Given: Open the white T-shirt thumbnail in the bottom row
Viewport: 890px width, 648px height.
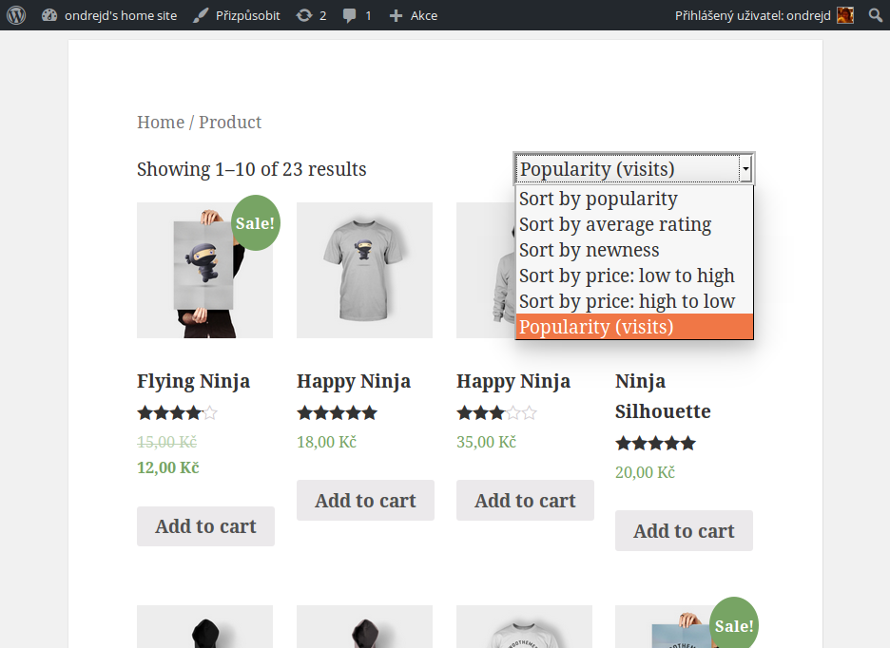Looking at the screenshot, I should (524, 626).
